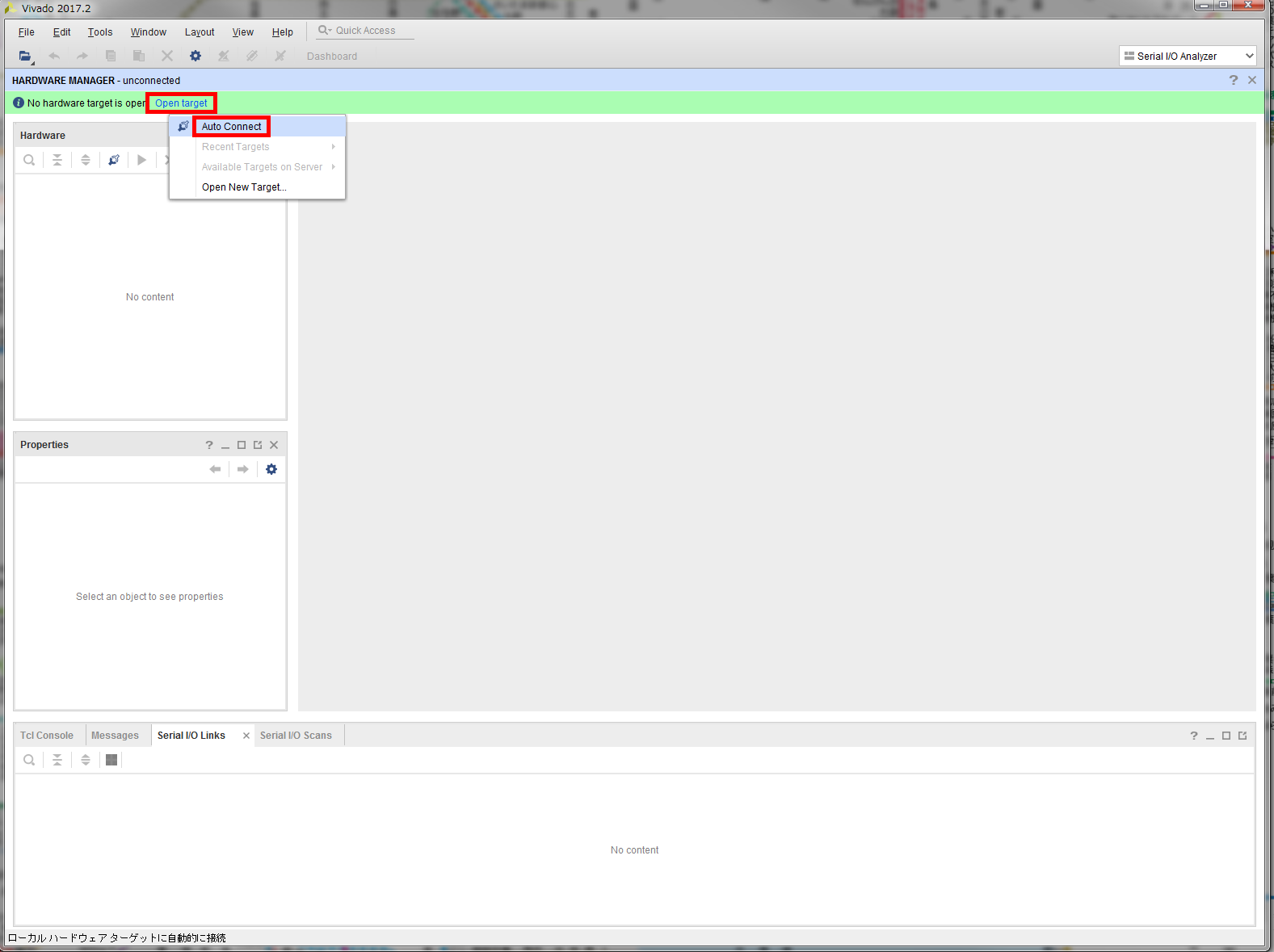Open the Edit menu
This screenshot has width=1274, height=952.
coord(62,32)
